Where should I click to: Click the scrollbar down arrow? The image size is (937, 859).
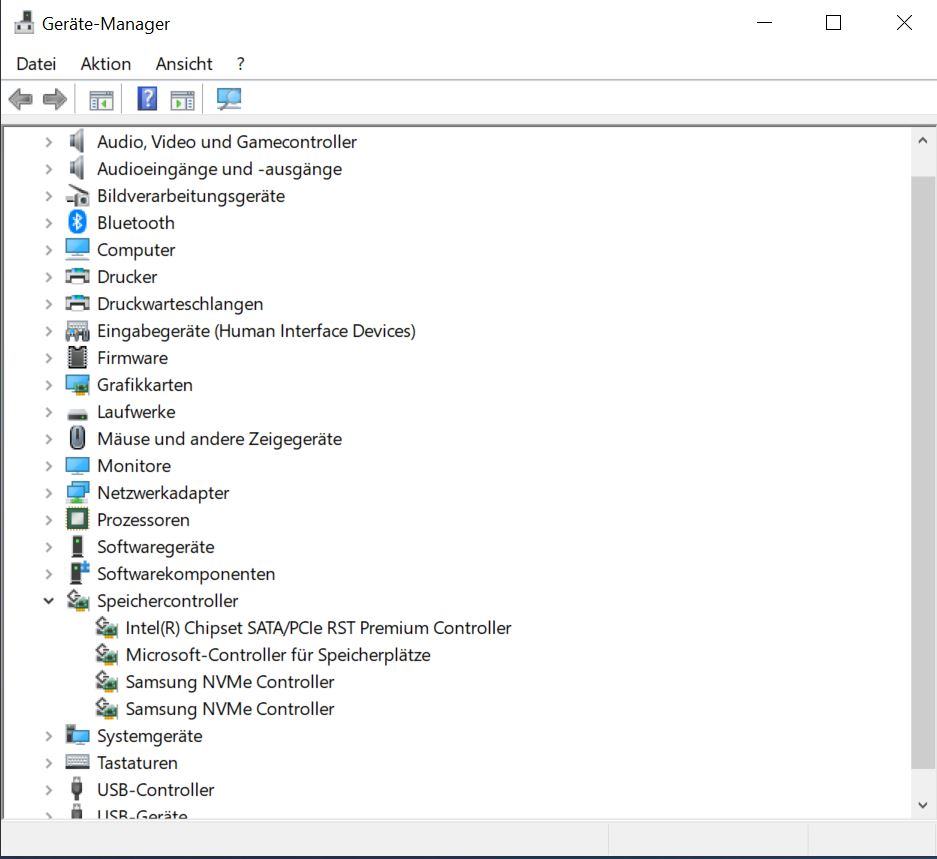click(923, 805)
